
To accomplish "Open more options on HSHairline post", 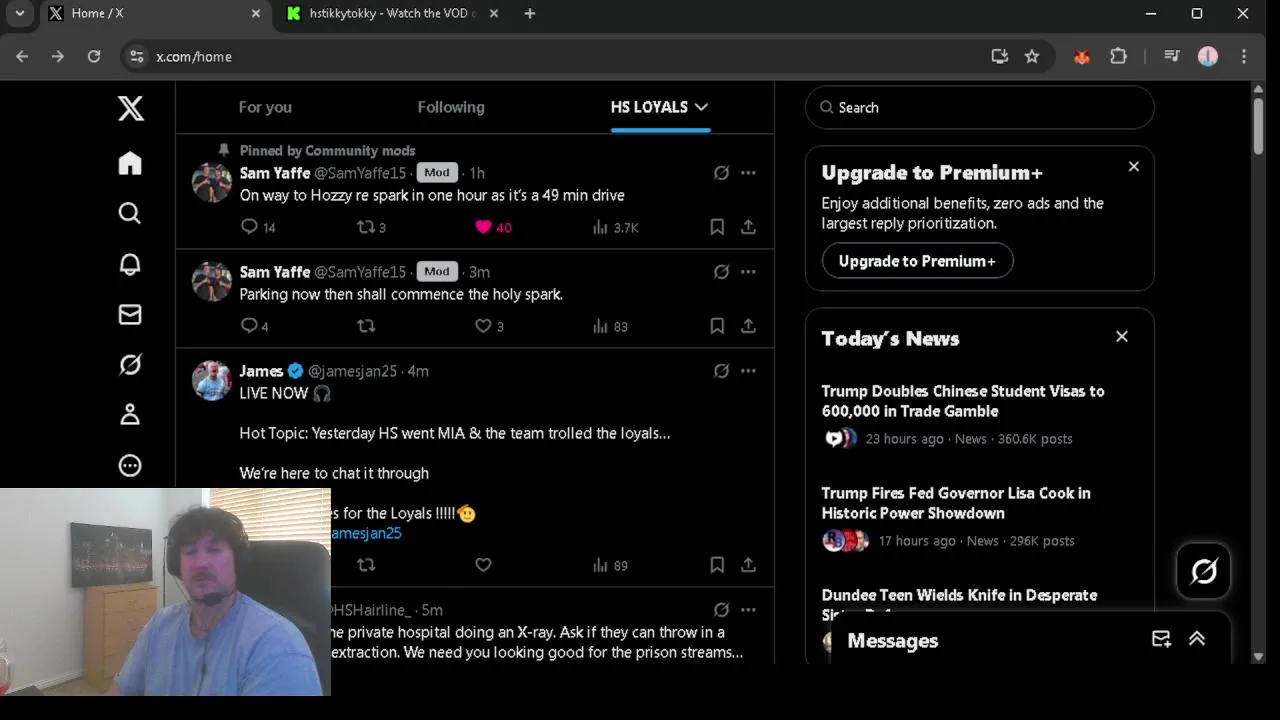I will click(x=748, y=610).
